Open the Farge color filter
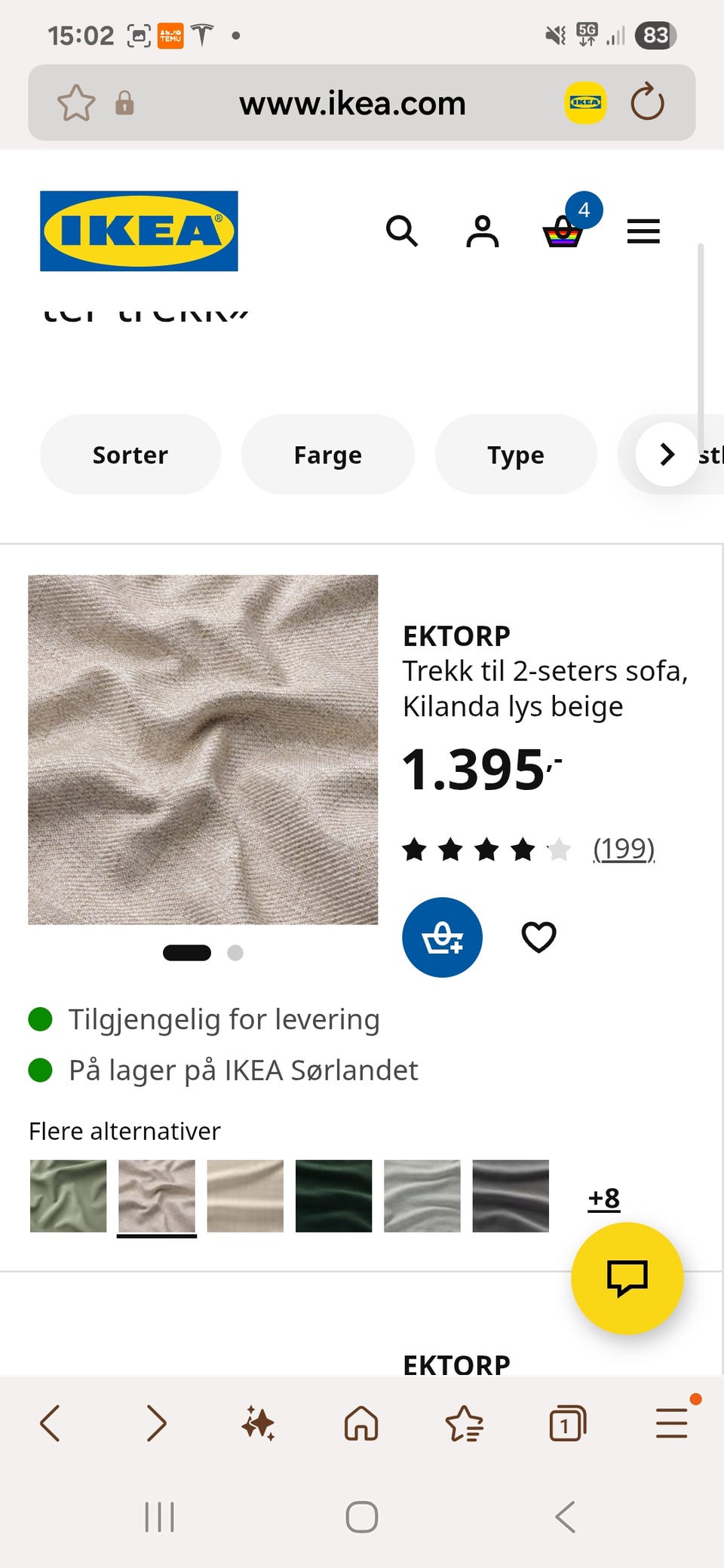The image size is (724, 1568). click(x=327, y=455)
